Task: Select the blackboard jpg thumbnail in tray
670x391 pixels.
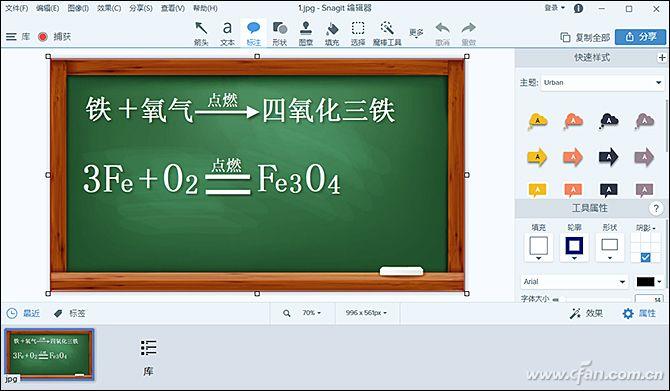Action: (x=49, y=354)
